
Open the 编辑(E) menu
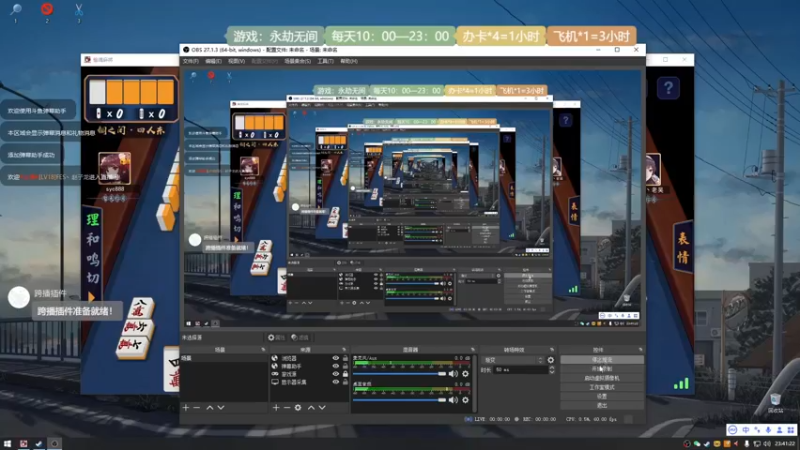pos(213,61)
